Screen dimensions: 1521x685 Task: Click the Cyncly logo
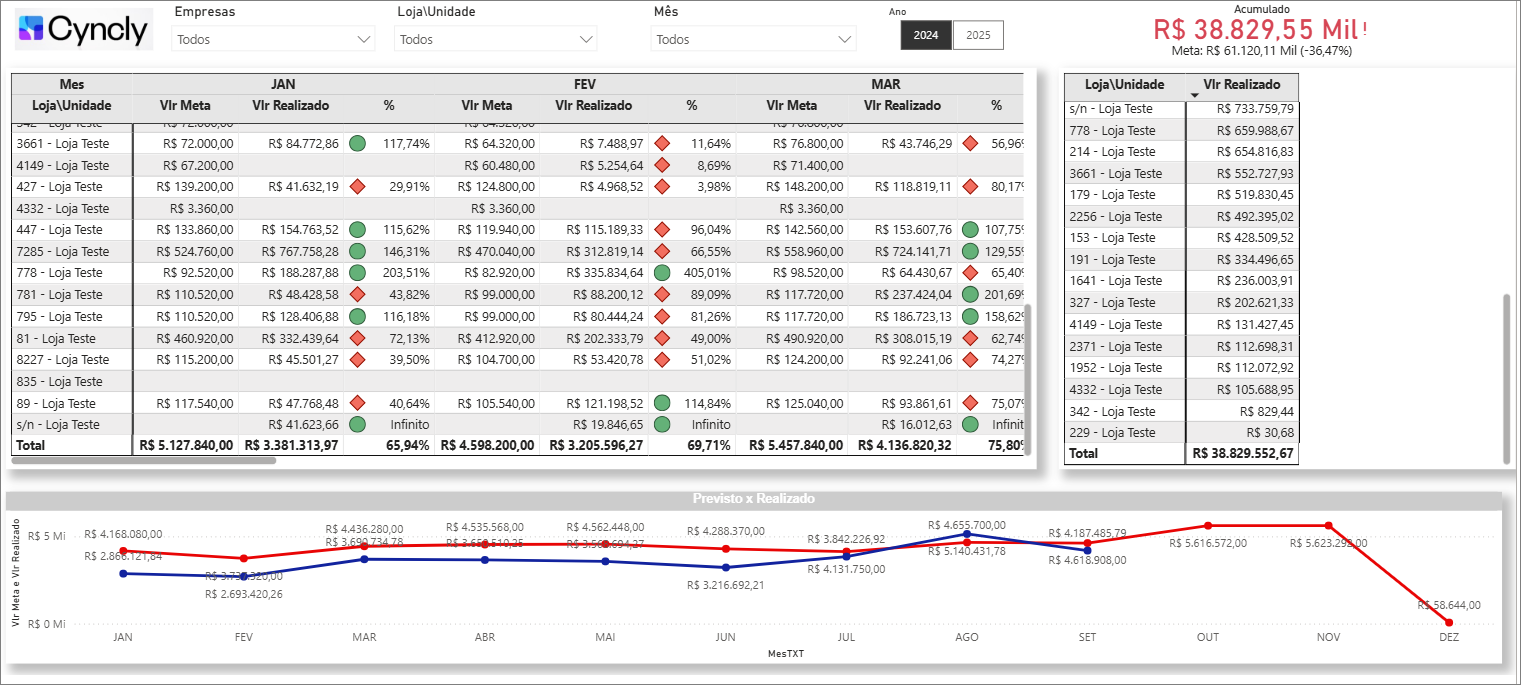[x=84, y=30]
